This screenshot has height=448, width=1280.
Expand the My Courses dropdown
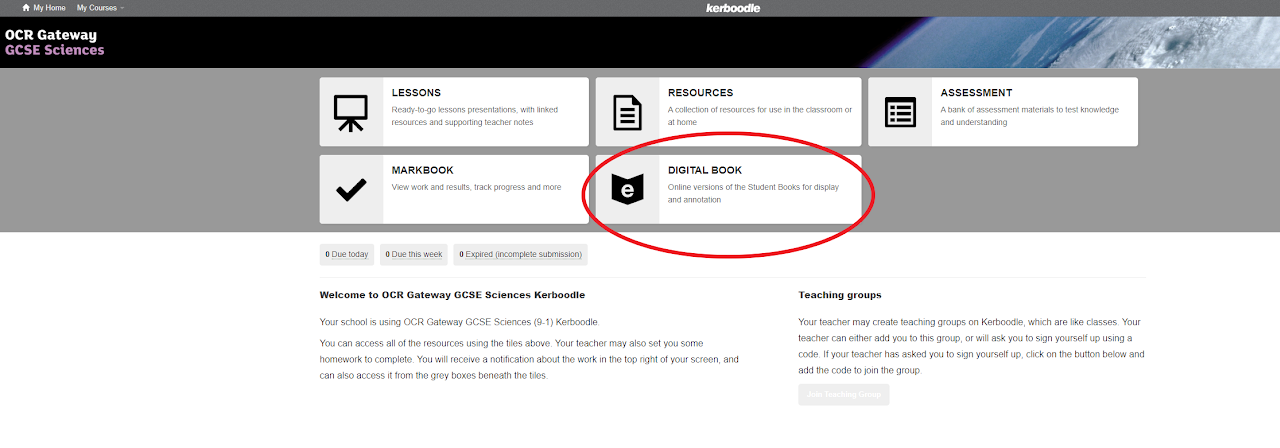coord(101,8)
